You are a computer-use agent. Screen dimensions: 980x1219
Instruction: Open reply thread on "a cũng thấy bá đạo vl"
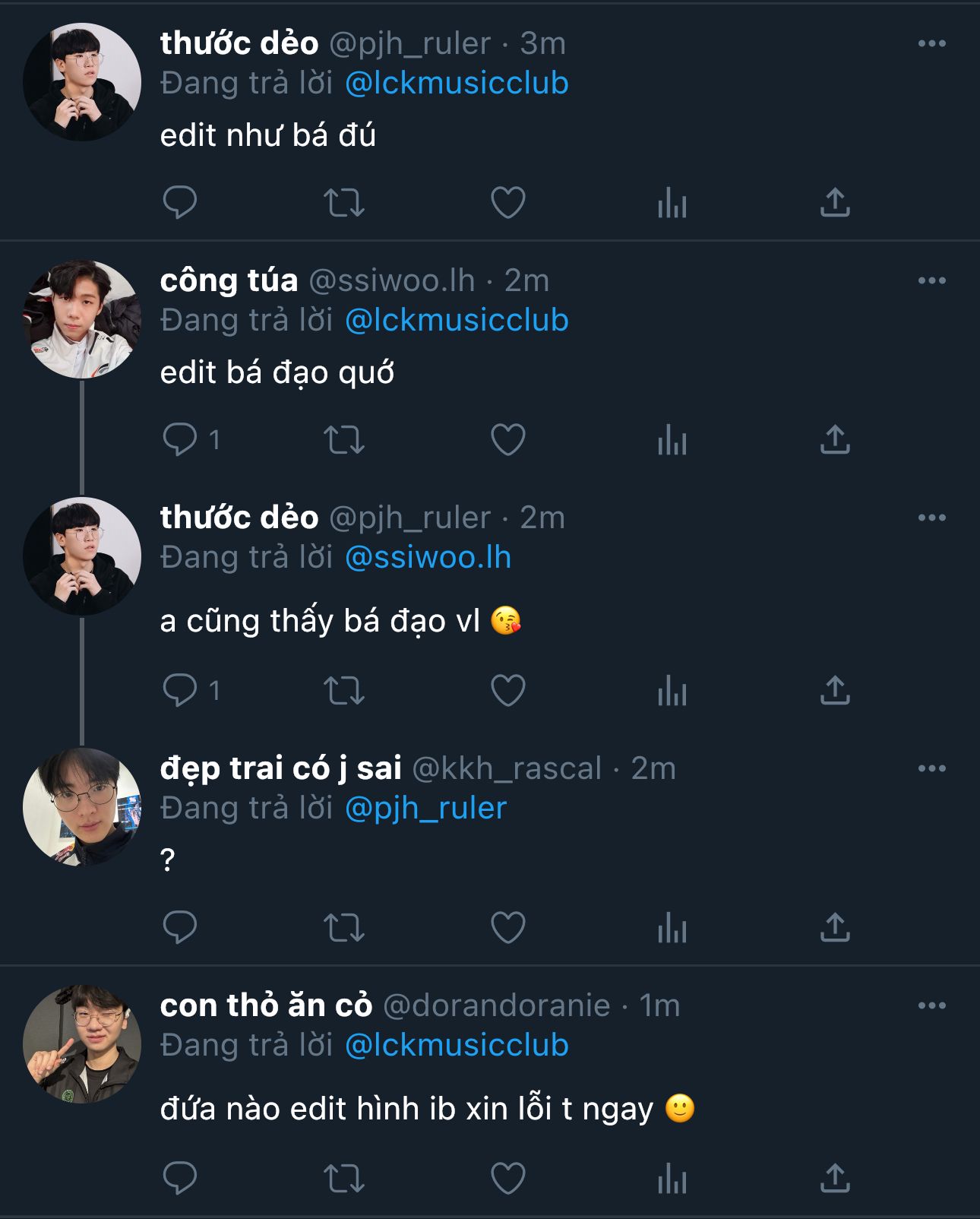pos(180,691)
